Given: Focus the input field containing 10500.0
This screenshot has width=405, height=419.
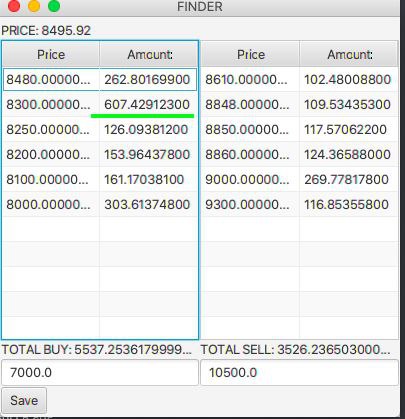Looking at the screenshot, I should coord(299,372).
